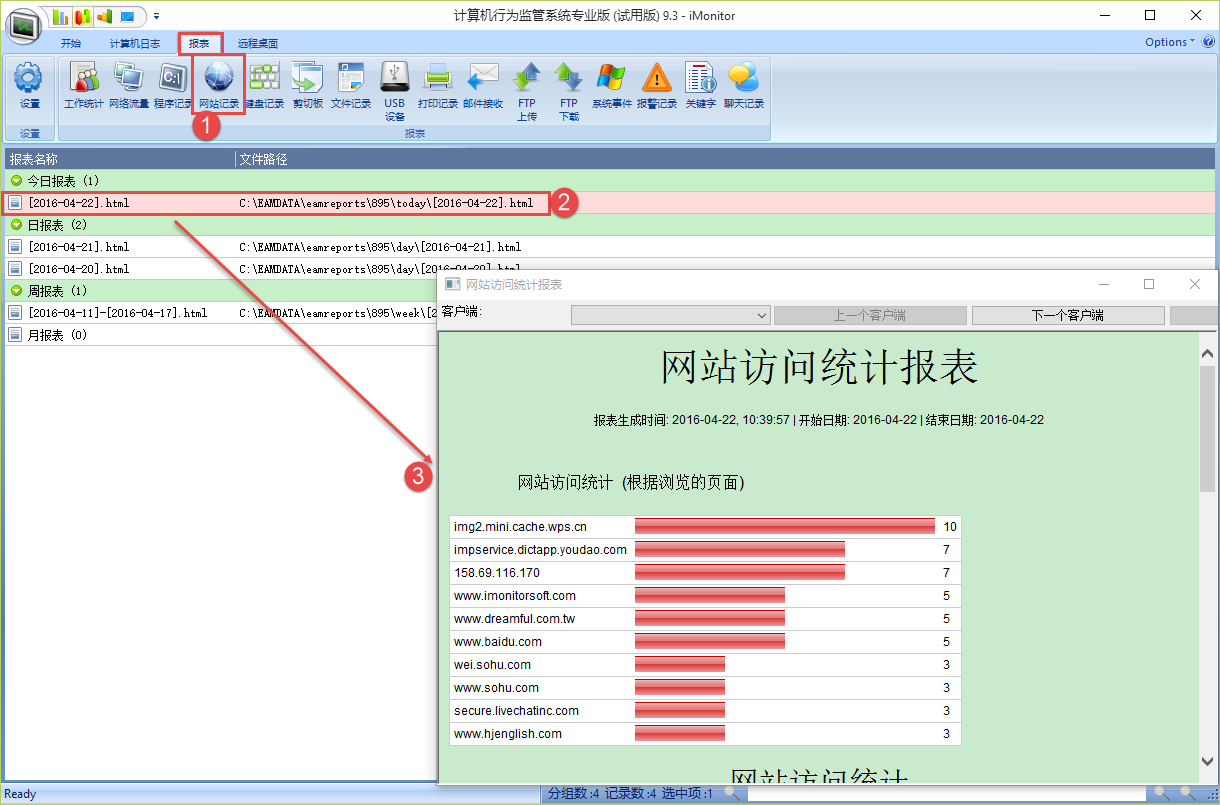Click the wei.sohu.com site entry

click(x=492, y=665)
